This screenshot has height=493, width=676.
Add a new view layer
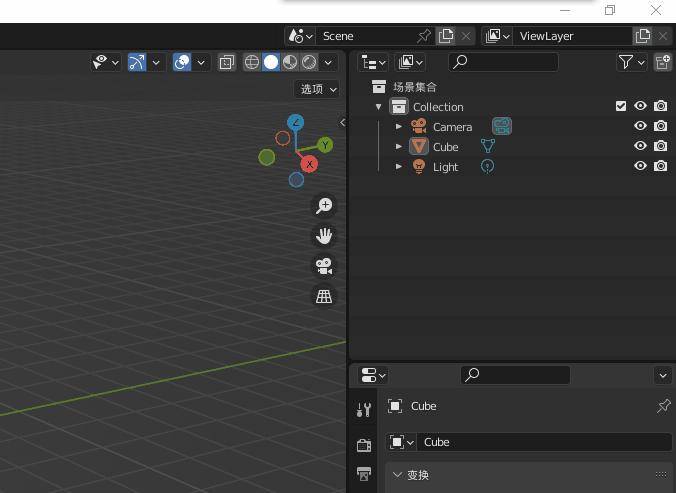[643, 36]
